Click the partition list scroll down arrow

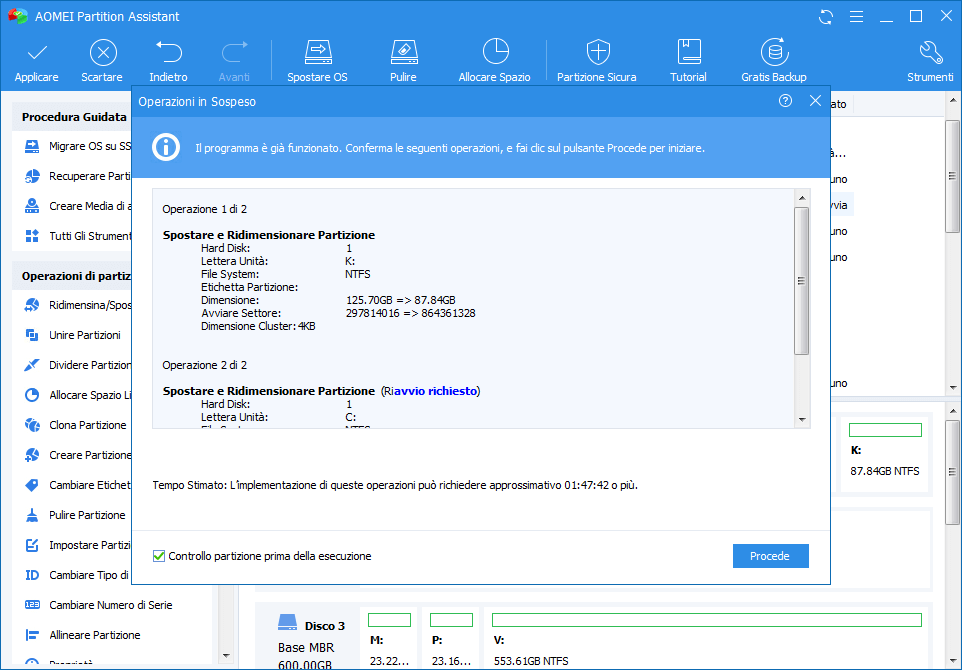(x=953, y=388)
